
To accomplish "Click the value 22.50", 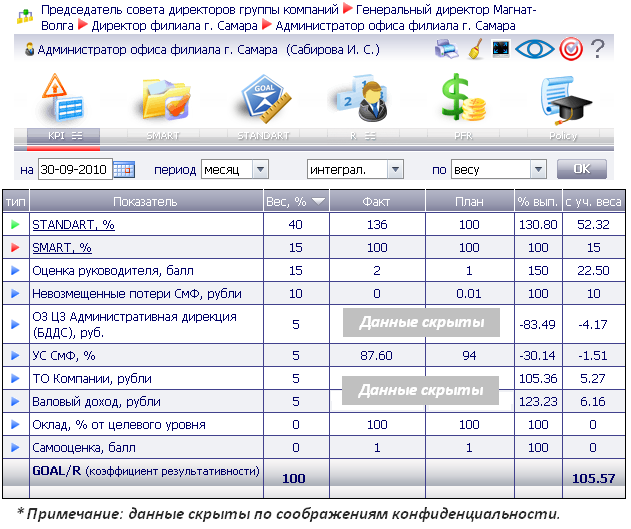I will click(x=593, y=270).
